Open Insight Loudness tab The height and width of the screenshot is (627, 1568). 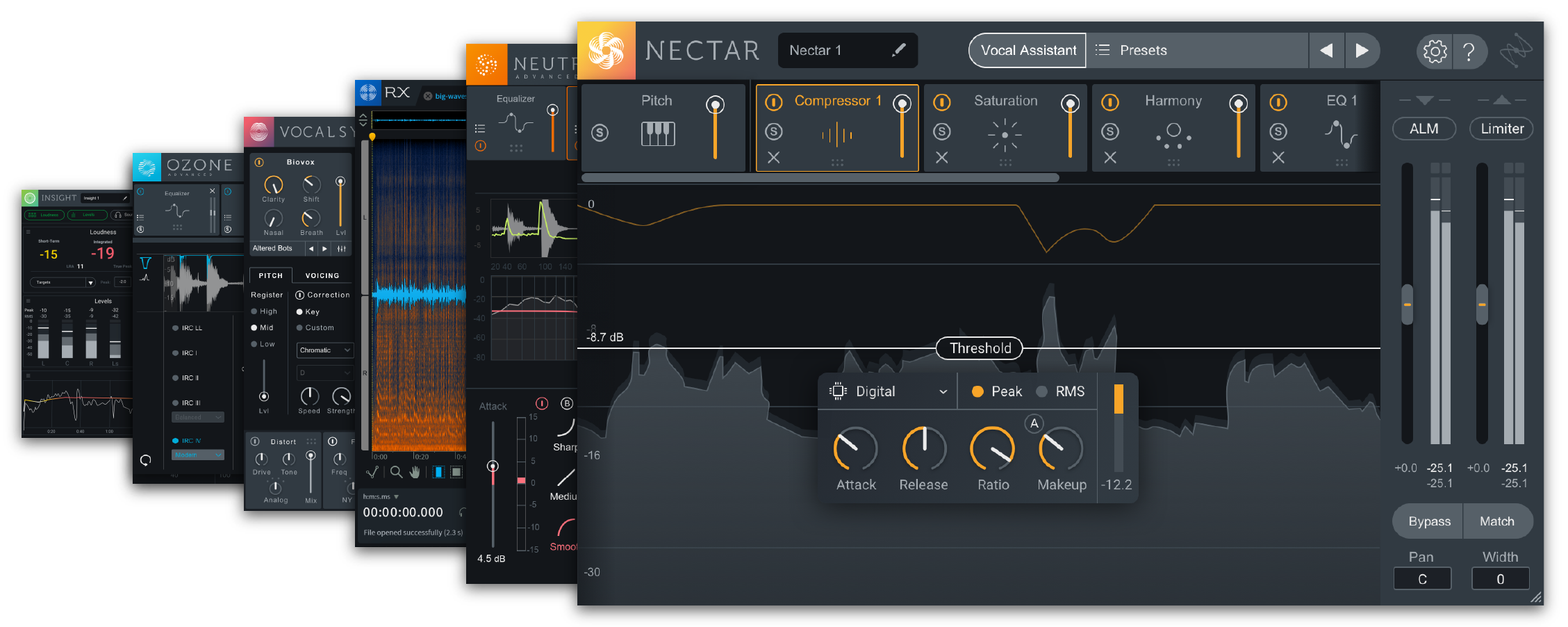[x=44, y=215]
